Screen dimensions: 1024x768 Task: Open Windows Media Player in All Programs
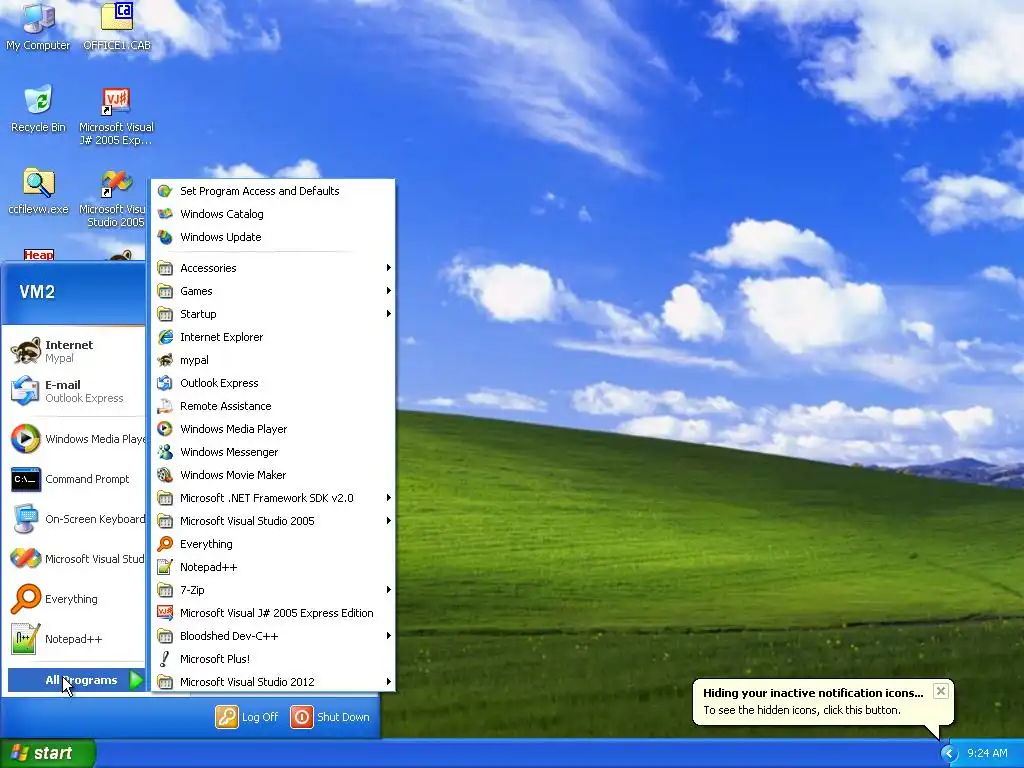(x=274, y=429)
